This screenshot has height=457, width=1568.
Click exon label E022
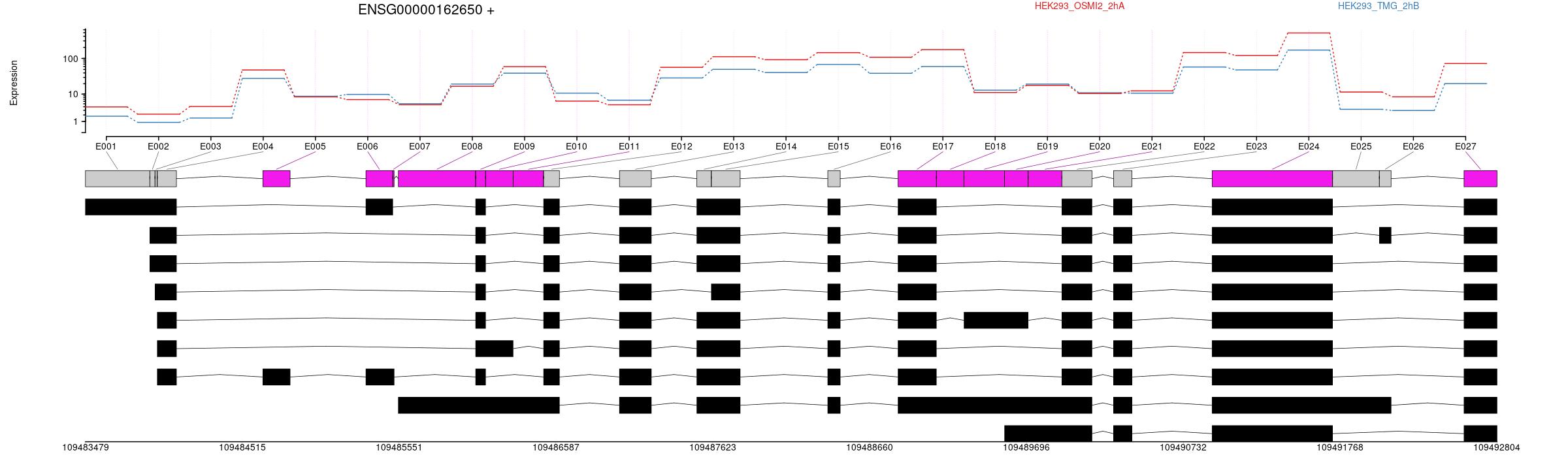[x=1204, y=146]
